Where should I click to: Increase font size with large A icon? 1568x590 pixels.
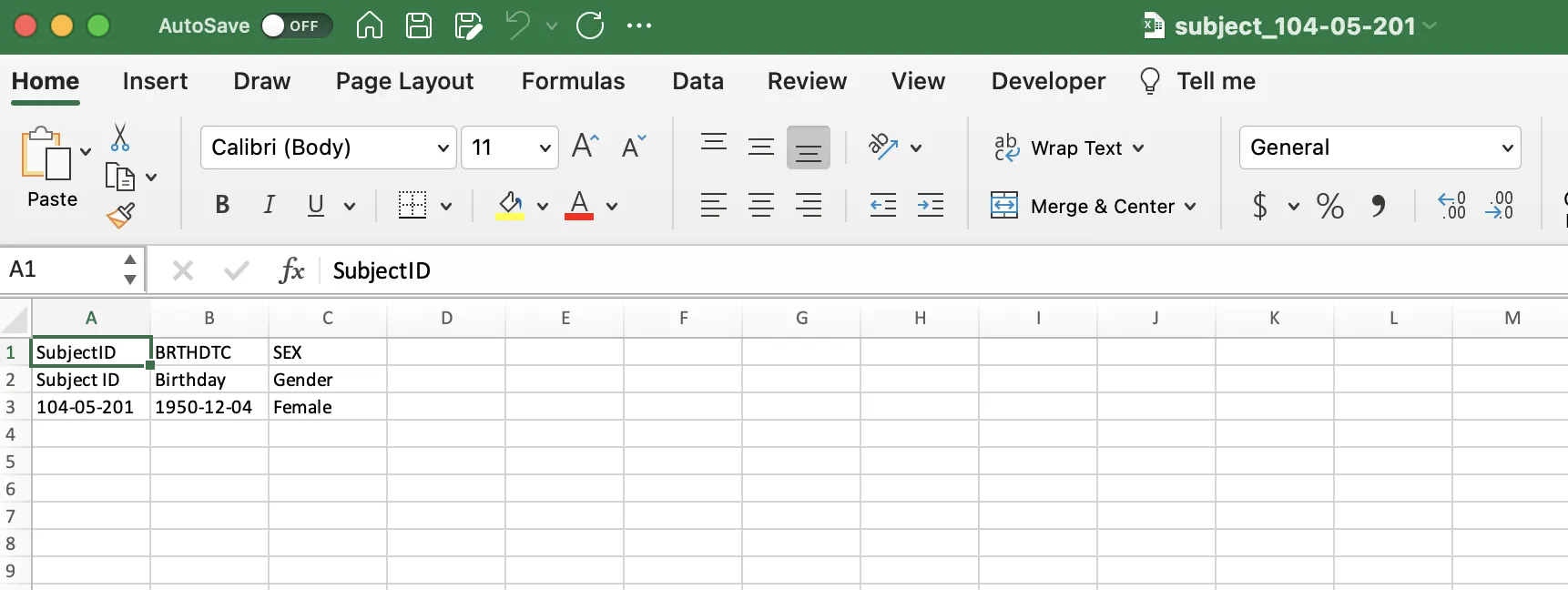point(585,146)
